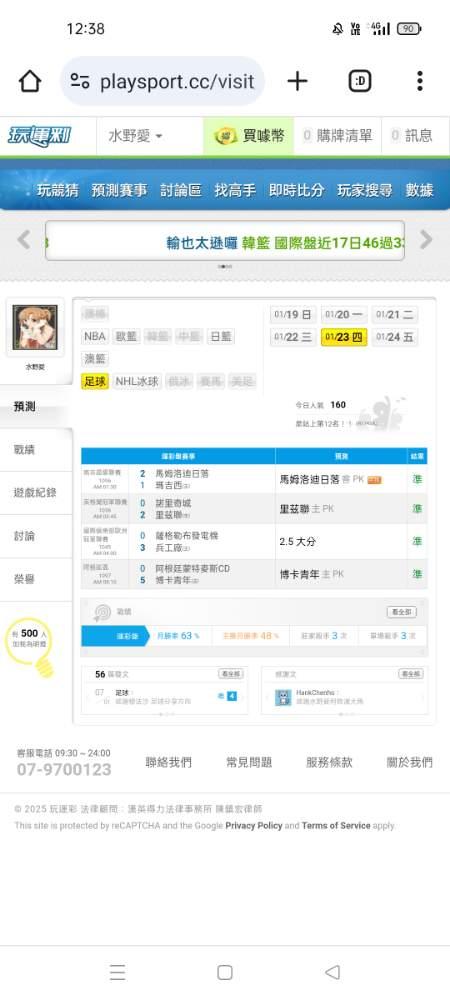Open 買噱幣 page
Image resolution: width=450 pixels, height=1000 pixels.
pyautogui.click(x=249, y=136)
